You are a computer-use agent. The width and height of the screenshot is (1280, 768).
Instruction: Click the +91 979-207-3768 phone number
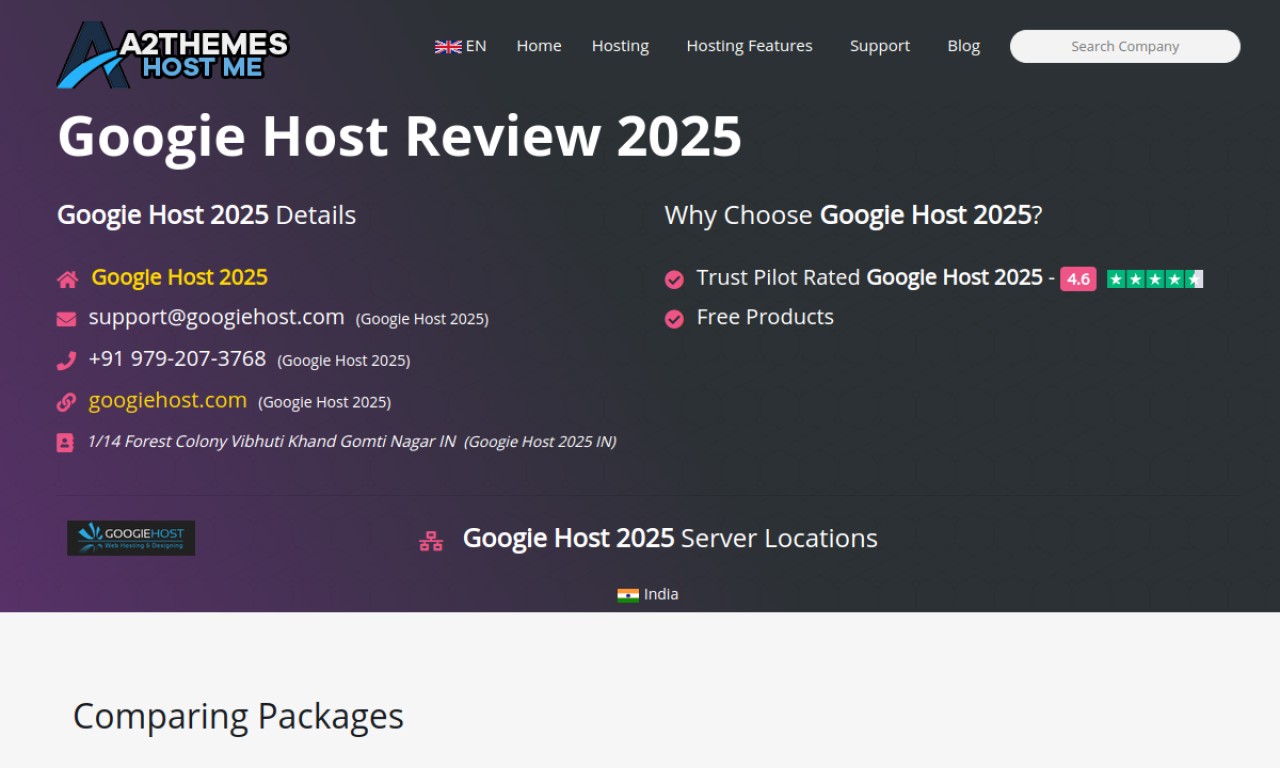click(177, 358)
